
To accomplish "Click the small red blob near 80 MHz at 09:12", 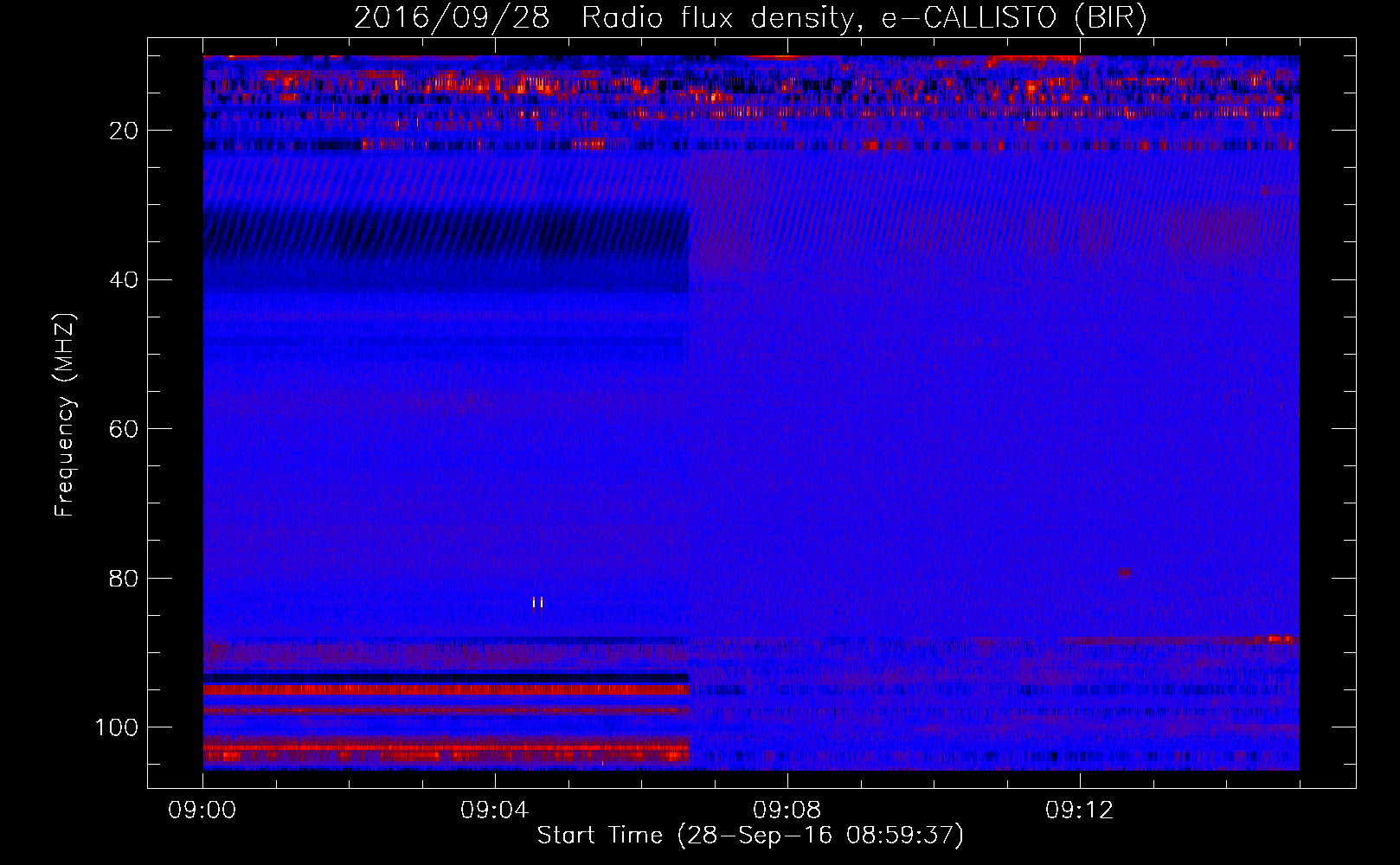I will [1125, 572].
